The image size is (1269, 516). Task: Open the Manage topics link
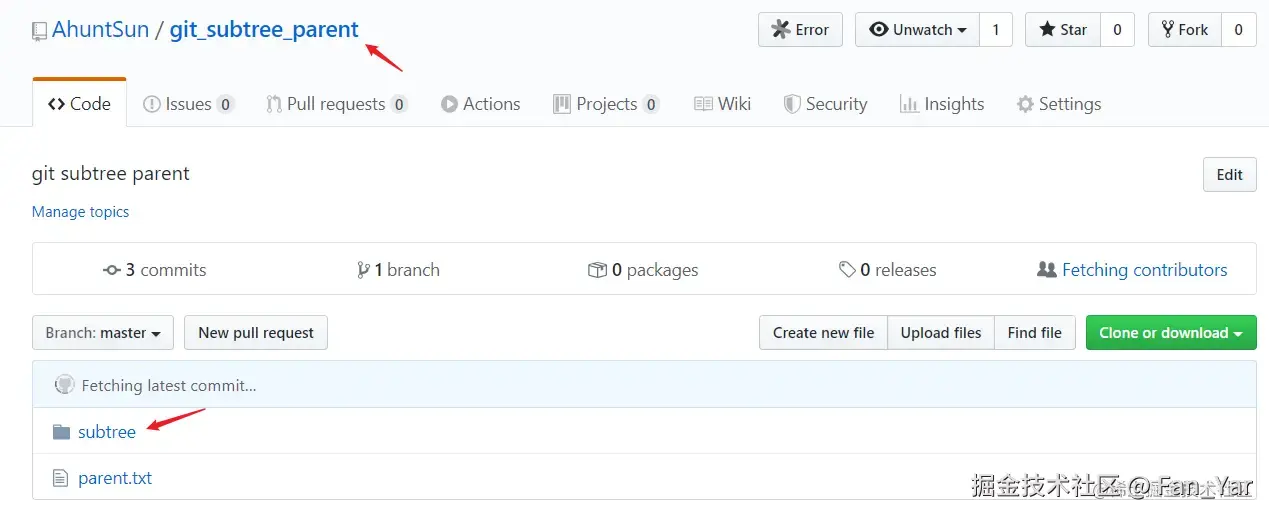(80, 212)
